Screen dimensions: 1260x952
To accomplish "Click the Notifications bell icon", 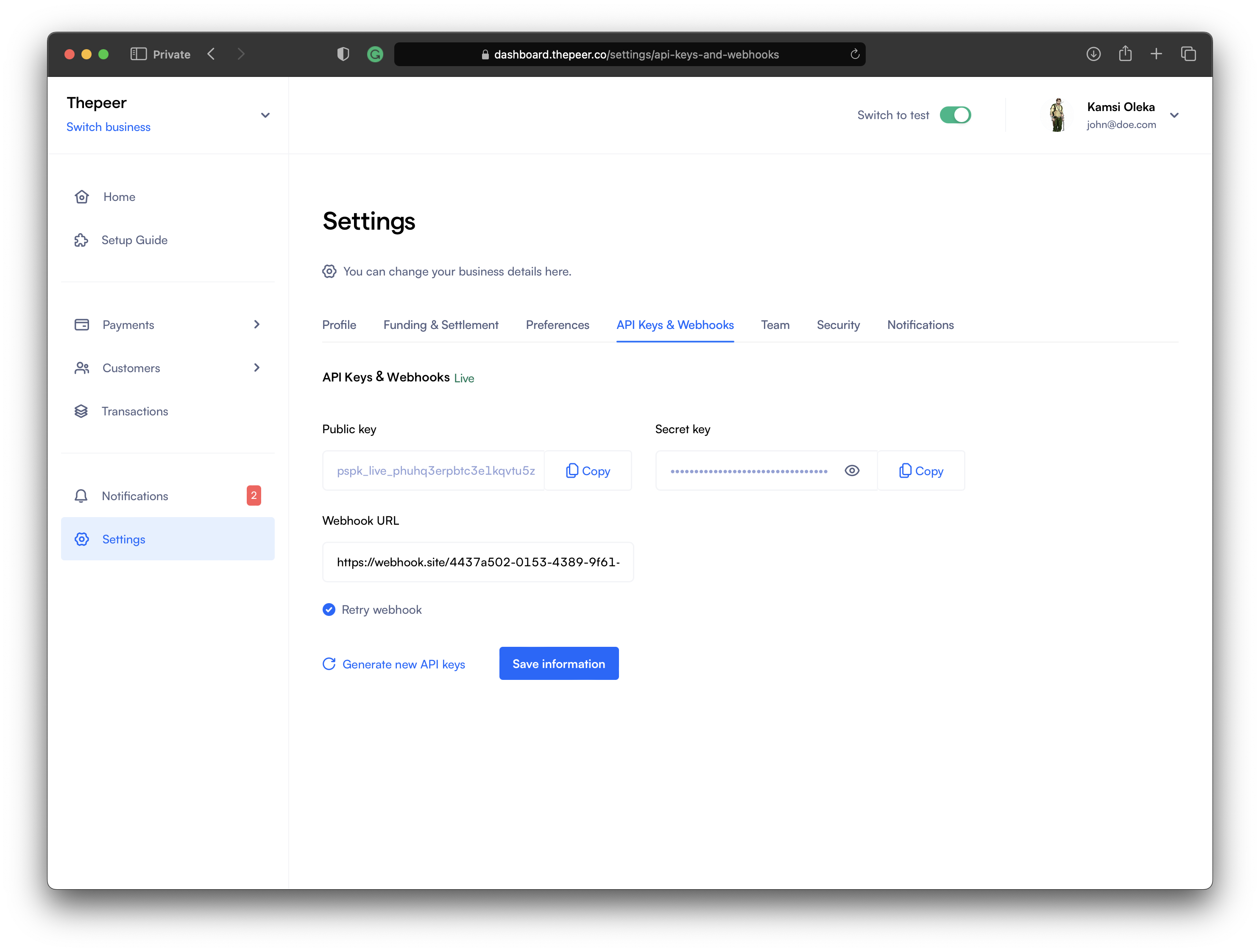I will (81, 496).
